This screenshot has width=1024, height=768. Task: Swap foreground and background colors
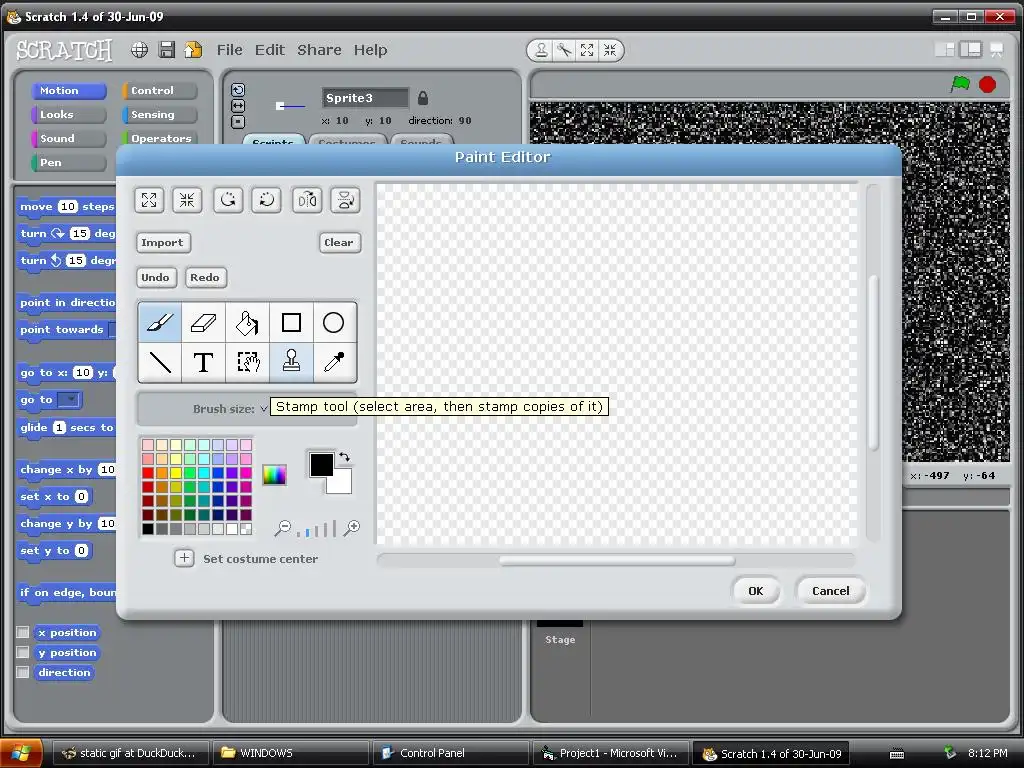click(344, 457)
